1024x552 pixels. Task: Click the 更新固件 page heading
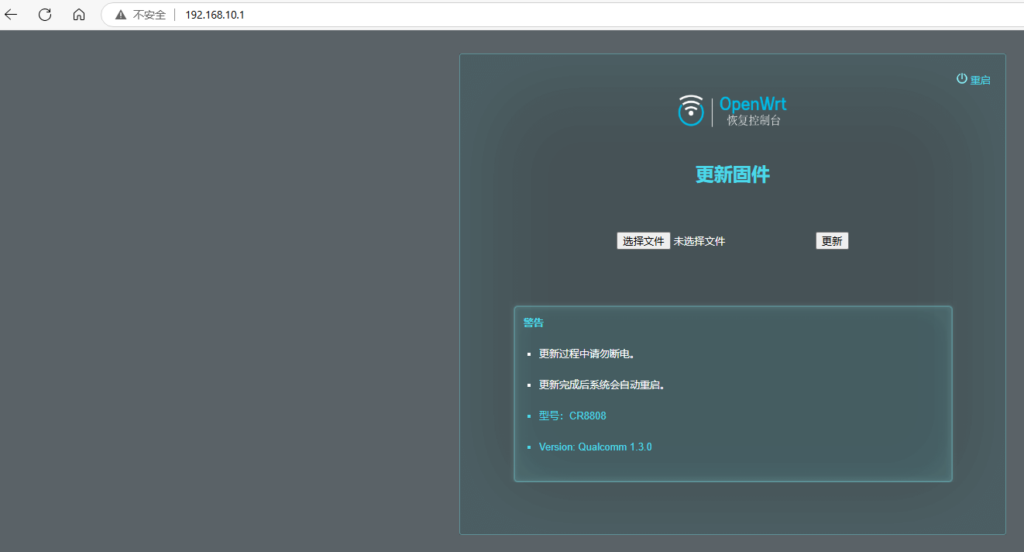point(732,175)
